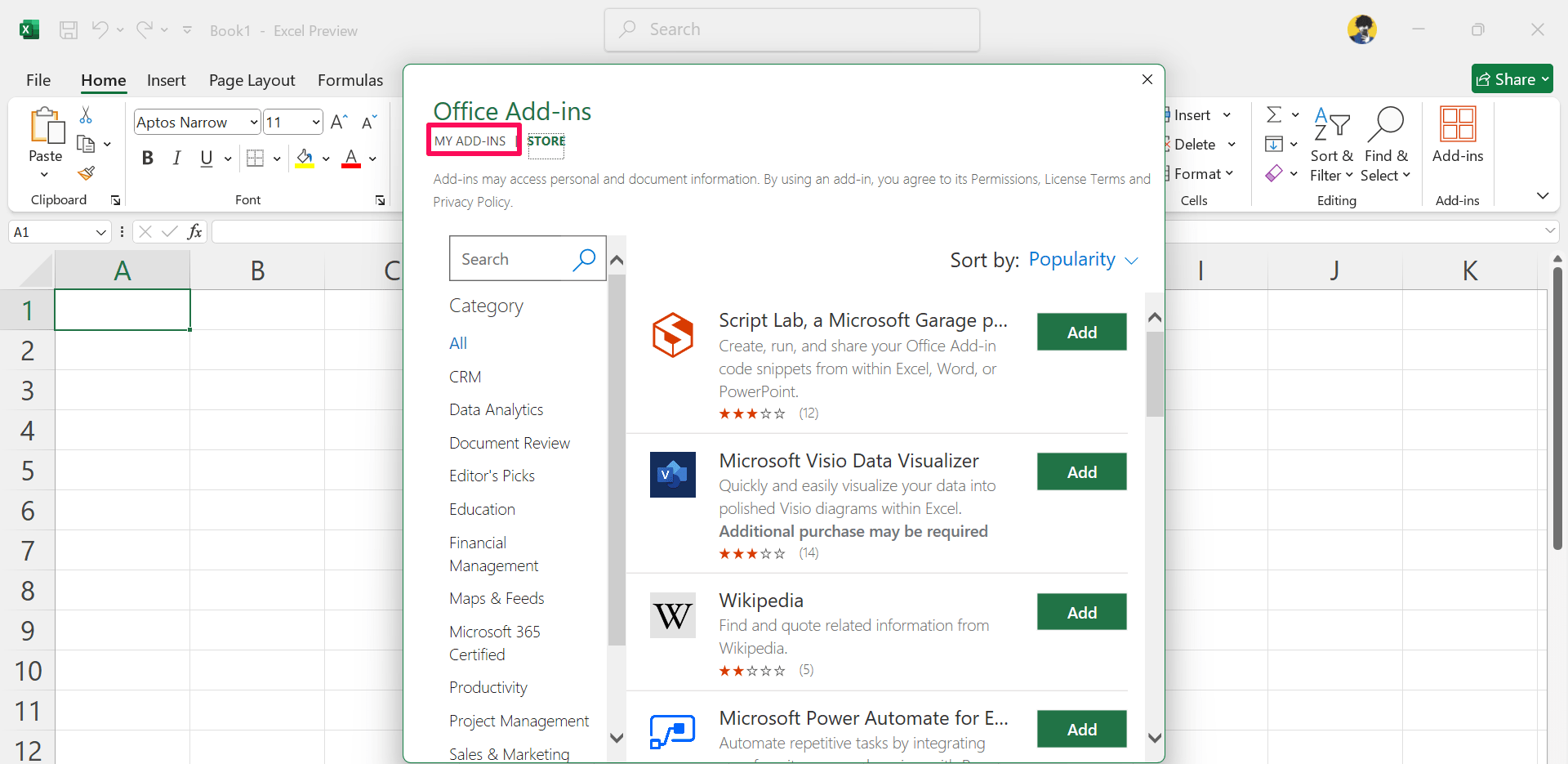Switch to the Page Layout tab

click(252, 80)
